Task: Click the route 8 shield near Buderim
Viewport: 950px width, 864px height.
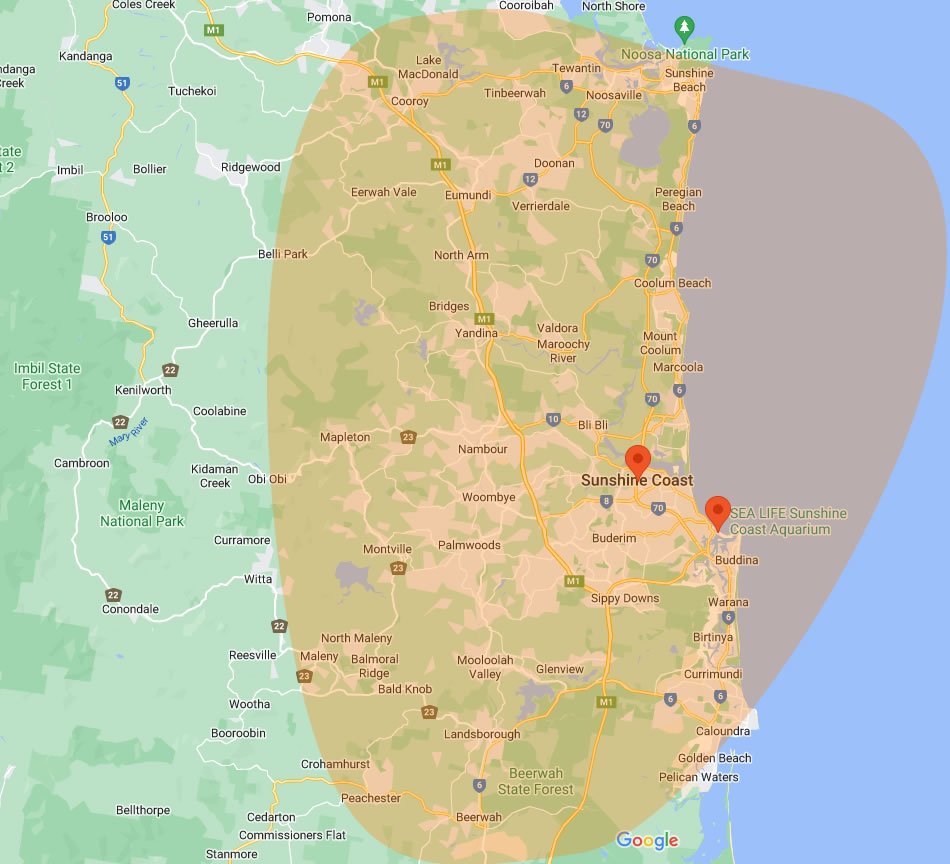Action: [606, 501]
